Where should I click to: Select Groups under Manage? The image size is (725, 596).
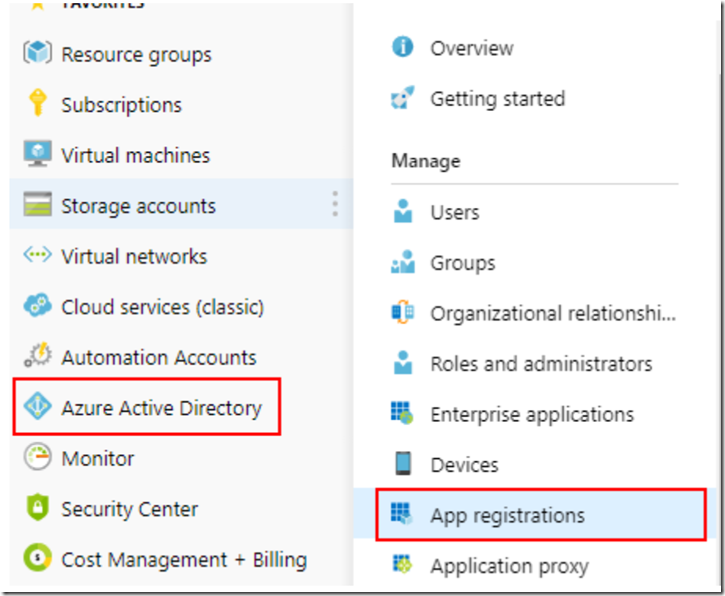point(462,263)
